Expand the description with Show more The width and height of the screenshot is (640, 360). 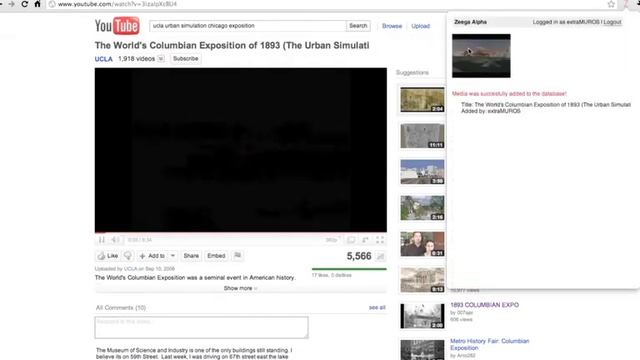240,288
